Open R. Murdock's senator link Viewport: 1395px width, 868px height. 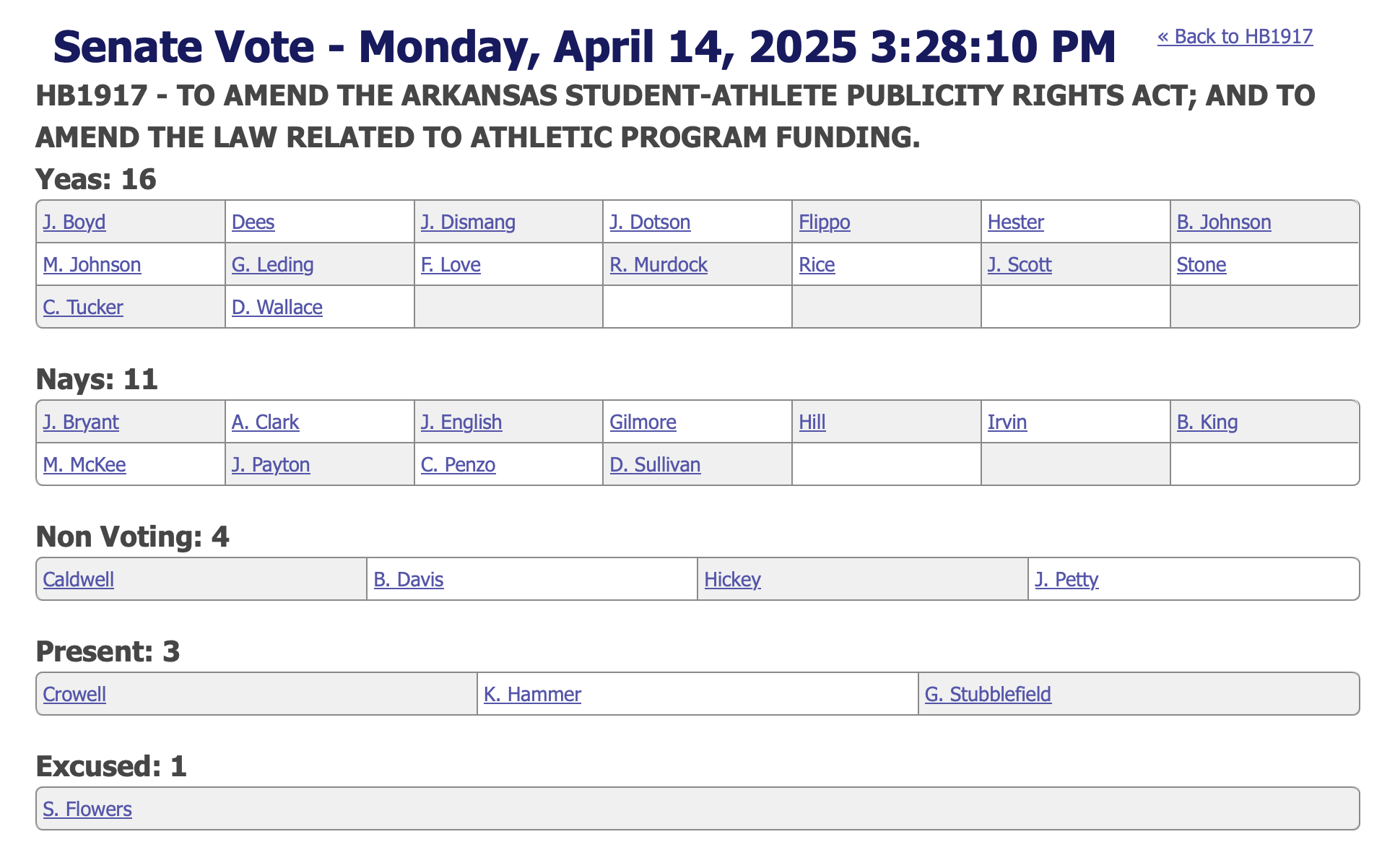click(659, 264)
